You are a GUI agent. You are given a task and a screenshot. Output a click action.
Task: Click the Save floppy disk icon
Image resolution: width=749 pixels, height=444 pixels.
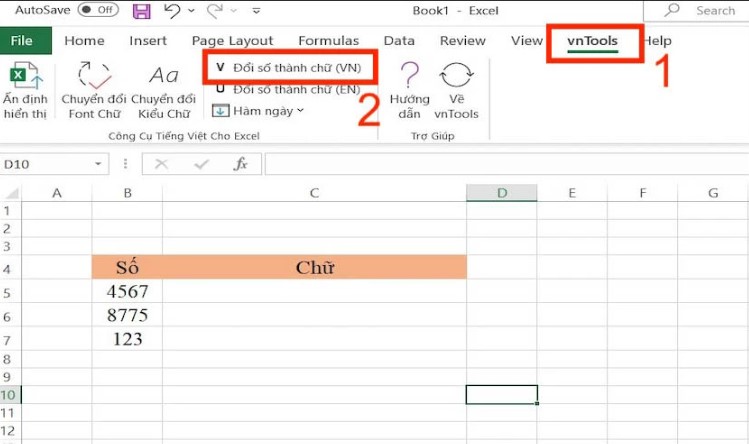pos(141,11)
